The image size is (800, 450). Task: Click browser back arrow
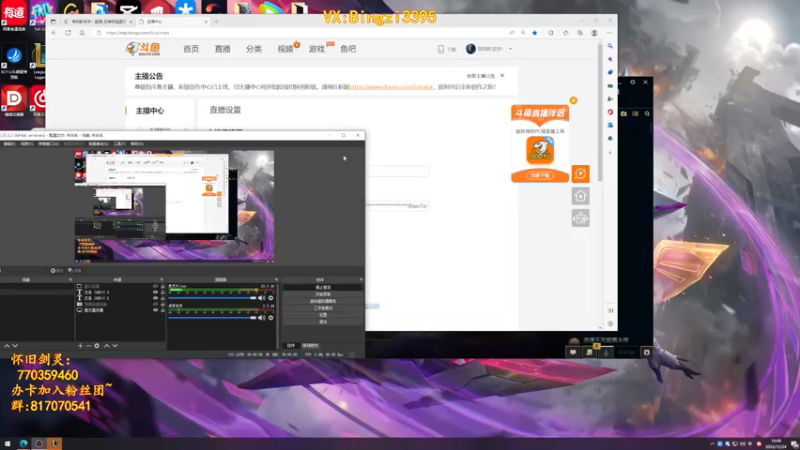click(x=54, y=33)
